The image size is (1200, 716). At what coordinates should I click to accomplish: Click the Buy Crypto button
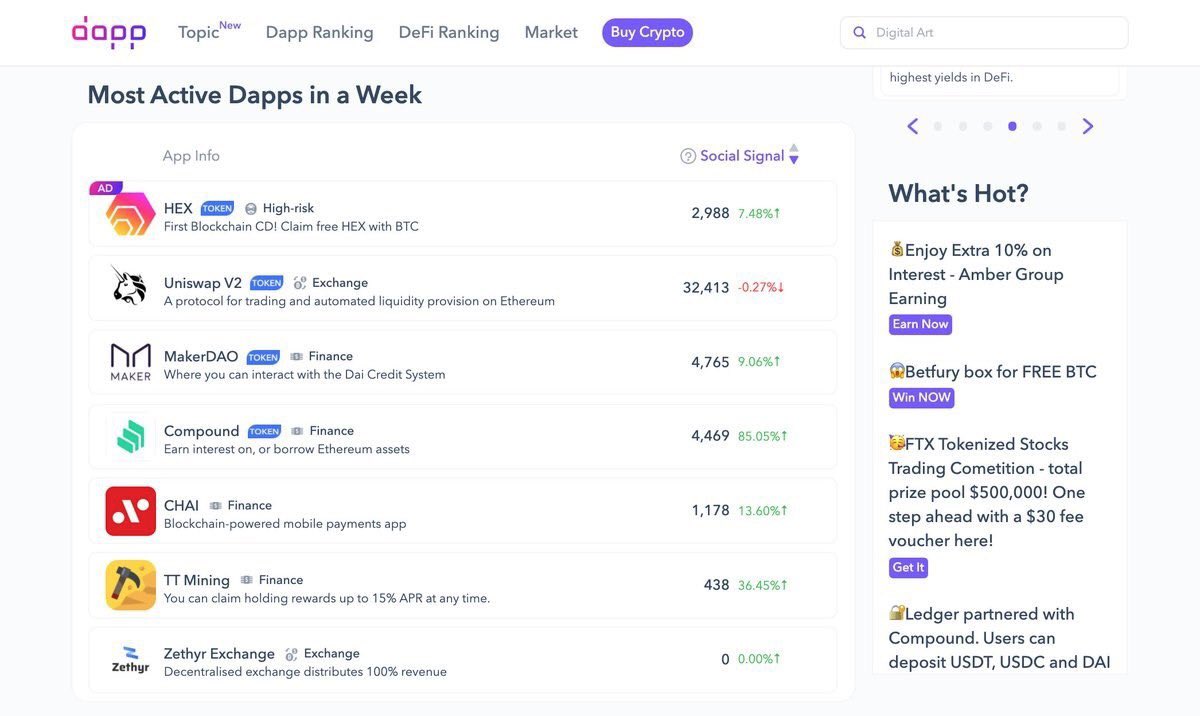647,32
